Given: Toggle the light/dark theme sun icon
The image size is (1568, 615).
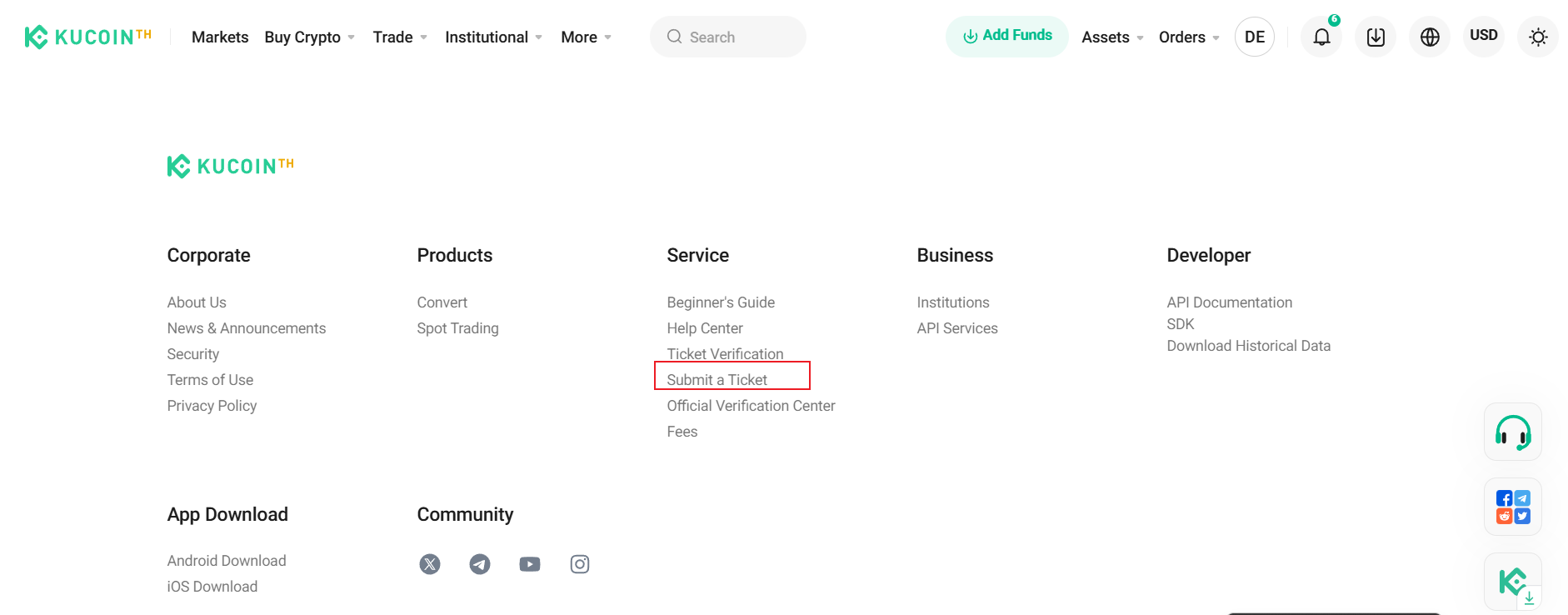Looking at the screenshot, I should pyautogui.click(x=1538, y=37).
